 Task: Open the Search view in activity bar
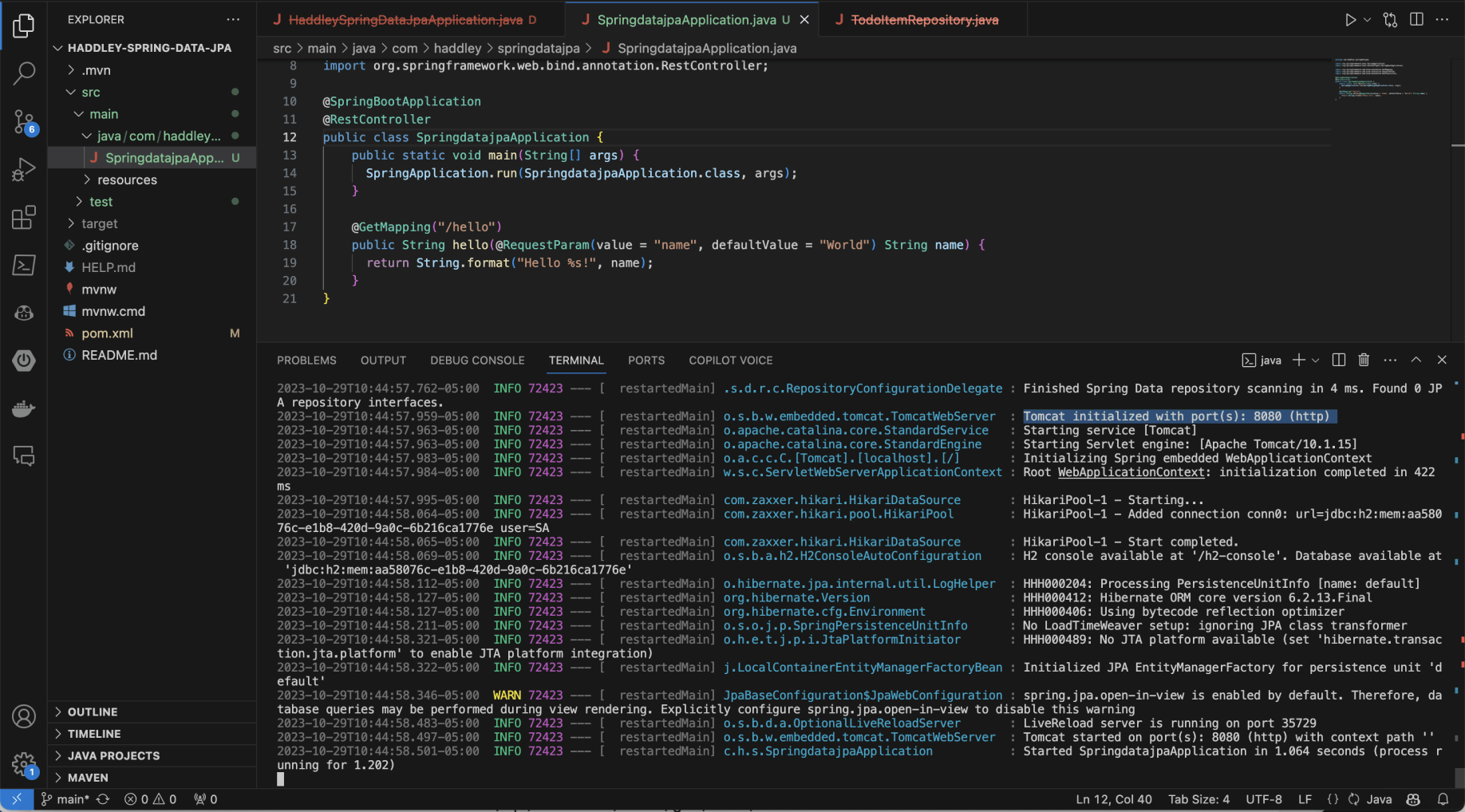(x=24, y=73)
